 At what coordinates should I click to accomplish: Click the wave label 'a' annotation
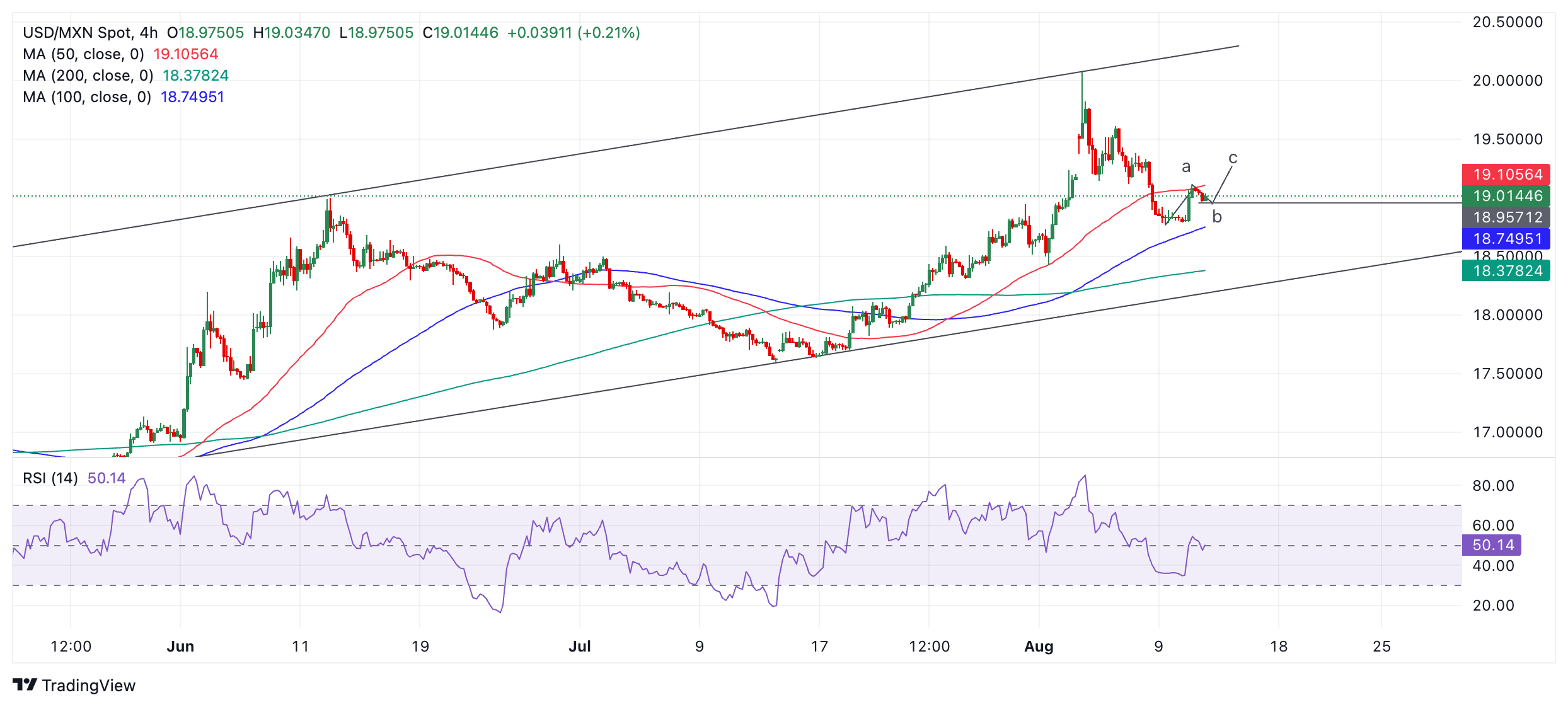click(1186, 167)
